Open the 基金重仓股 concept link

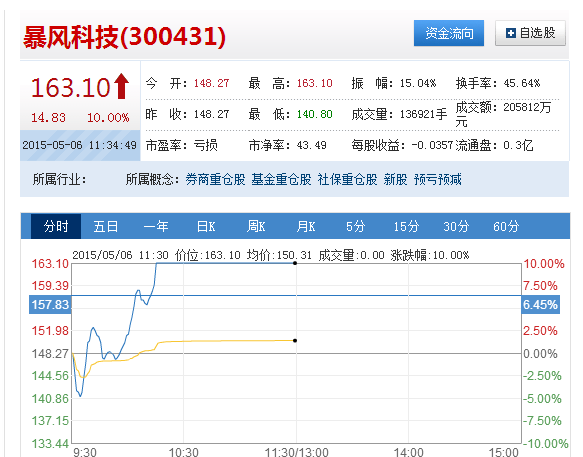coord(281,180)
